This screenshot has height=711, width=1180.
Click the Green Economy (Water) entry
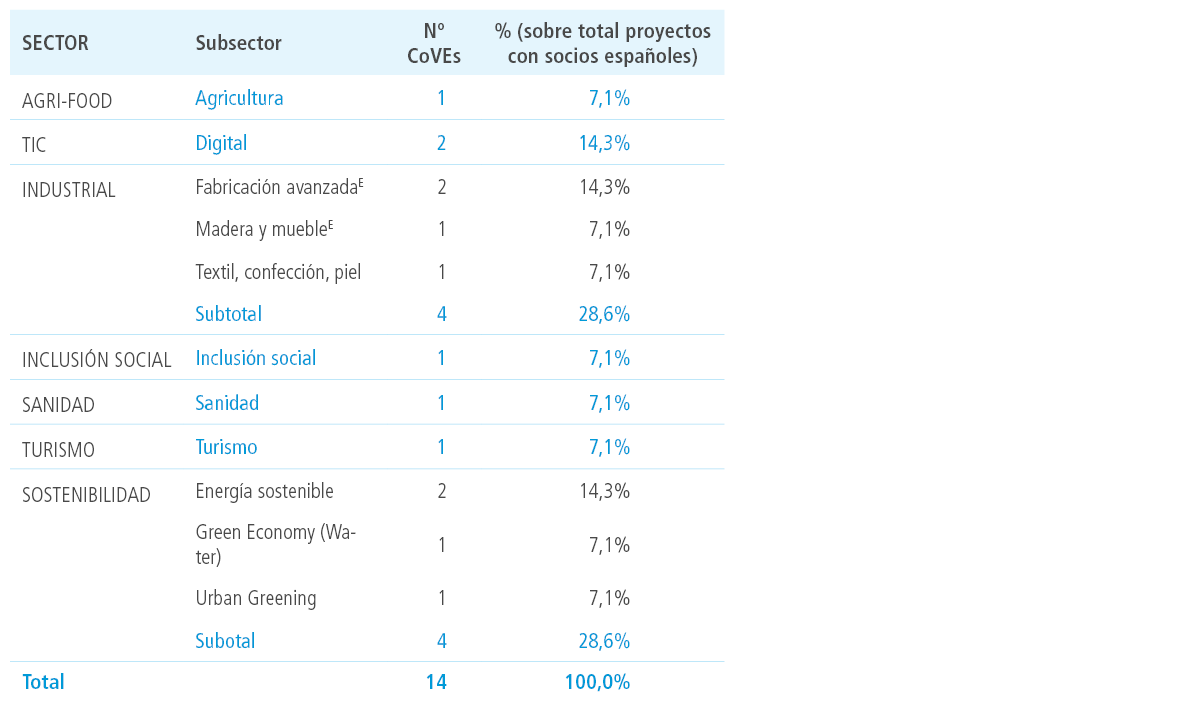tap(275, 544)
